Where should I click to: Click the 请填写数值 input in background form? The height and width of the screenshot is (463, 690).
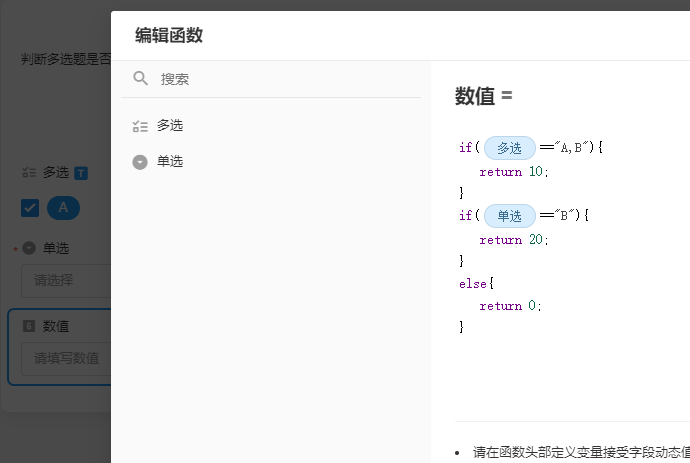(66, 358)
